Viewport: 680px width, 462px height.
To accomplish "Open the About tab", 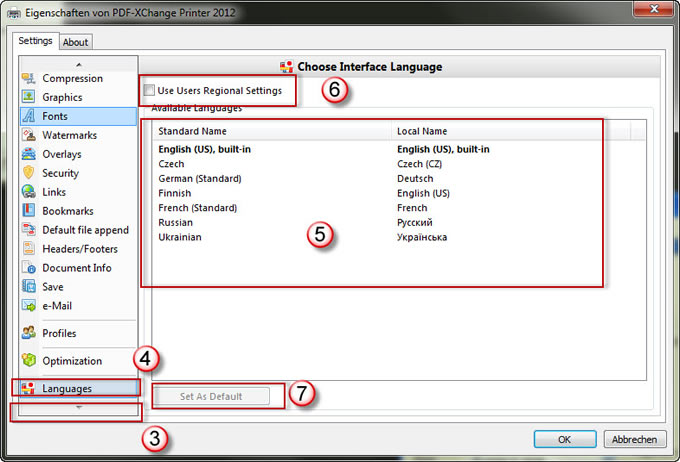I will [75, 42].
